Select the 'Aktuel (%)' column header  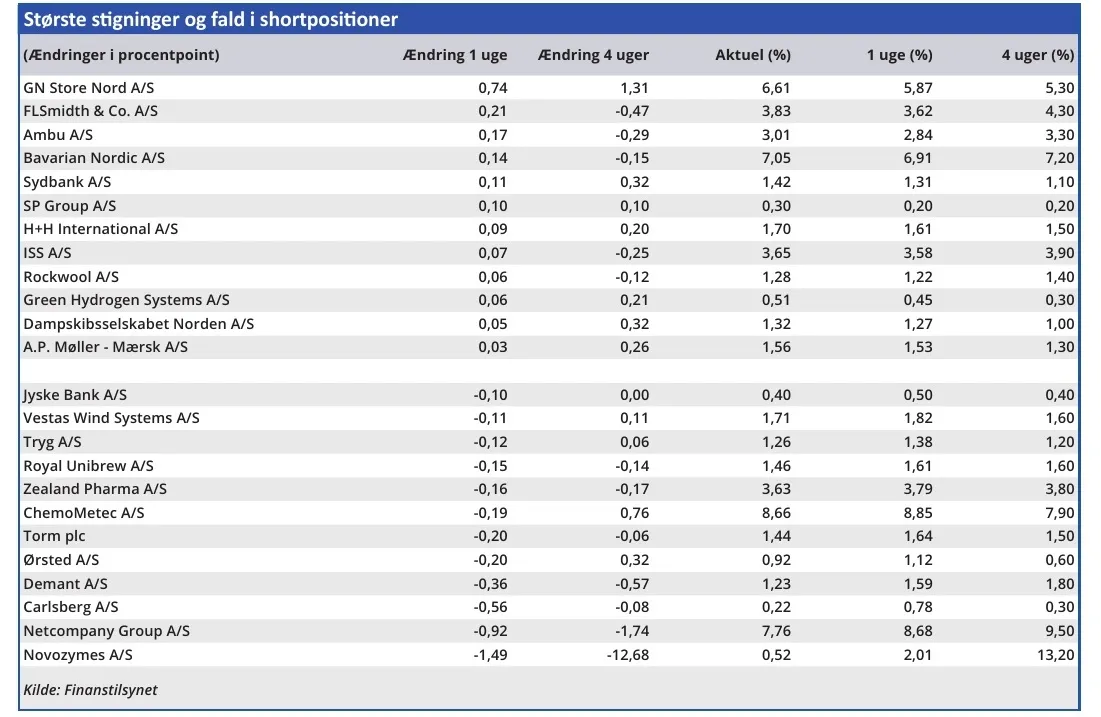753,55
